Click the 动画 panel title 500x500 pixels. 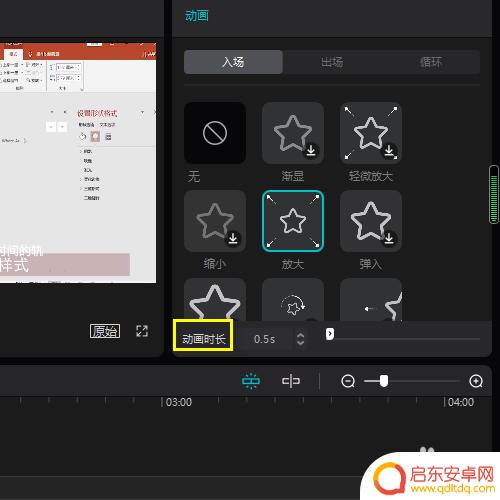click(197, 16)
